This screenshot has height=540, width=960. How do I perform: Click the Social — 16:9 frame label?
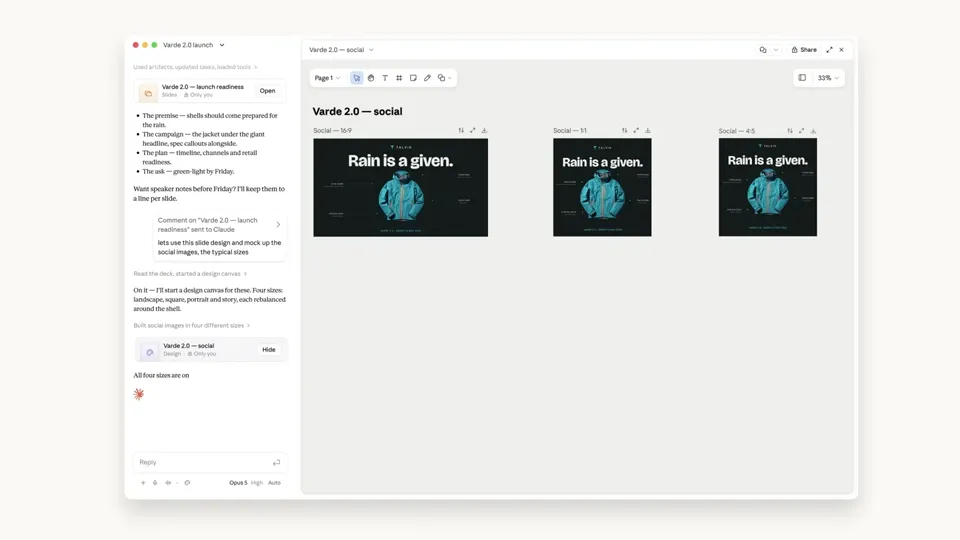tap(332, 130)
